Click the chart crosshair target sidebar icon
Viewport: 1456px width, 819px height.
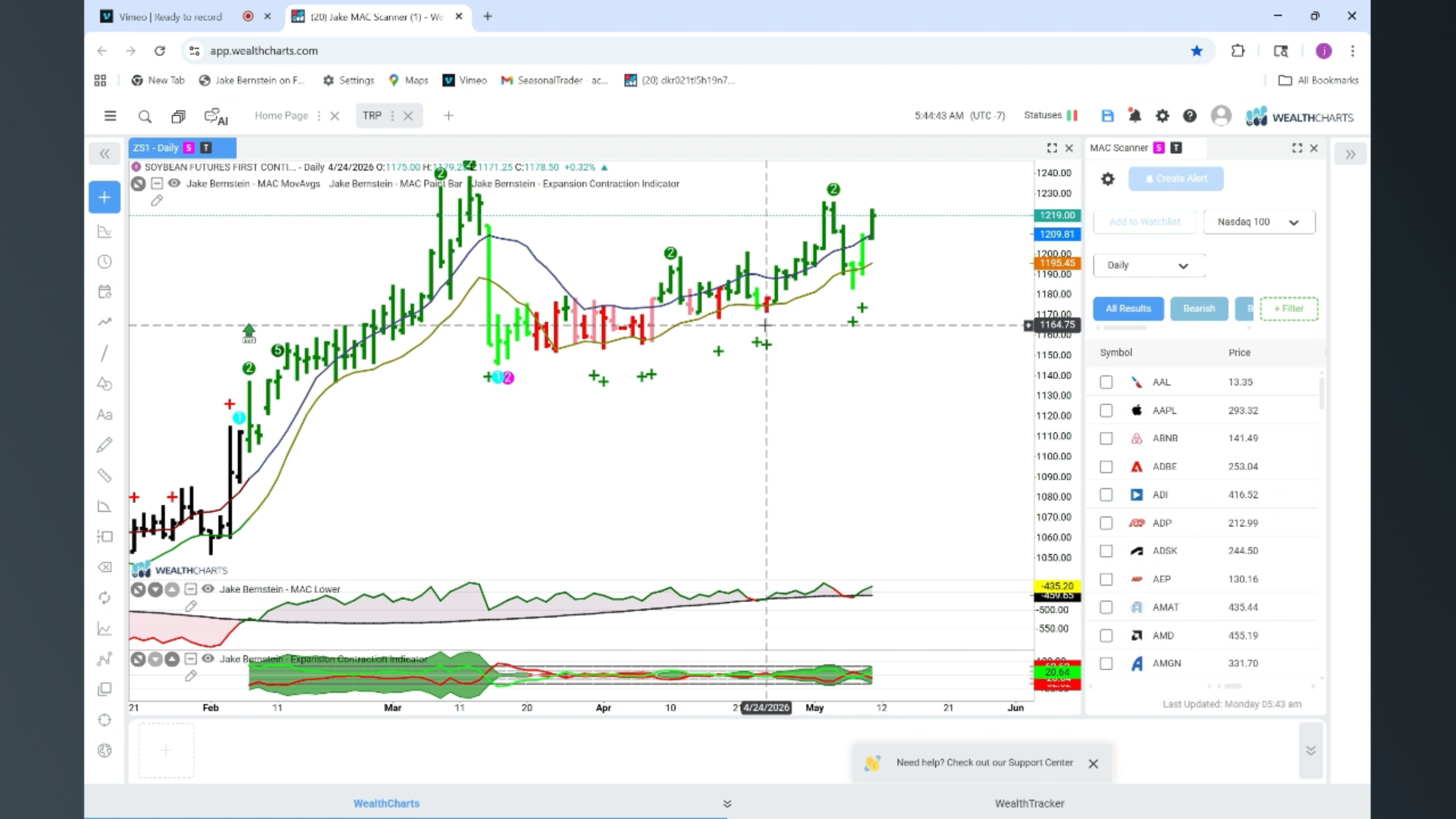[x=105, y=720]
